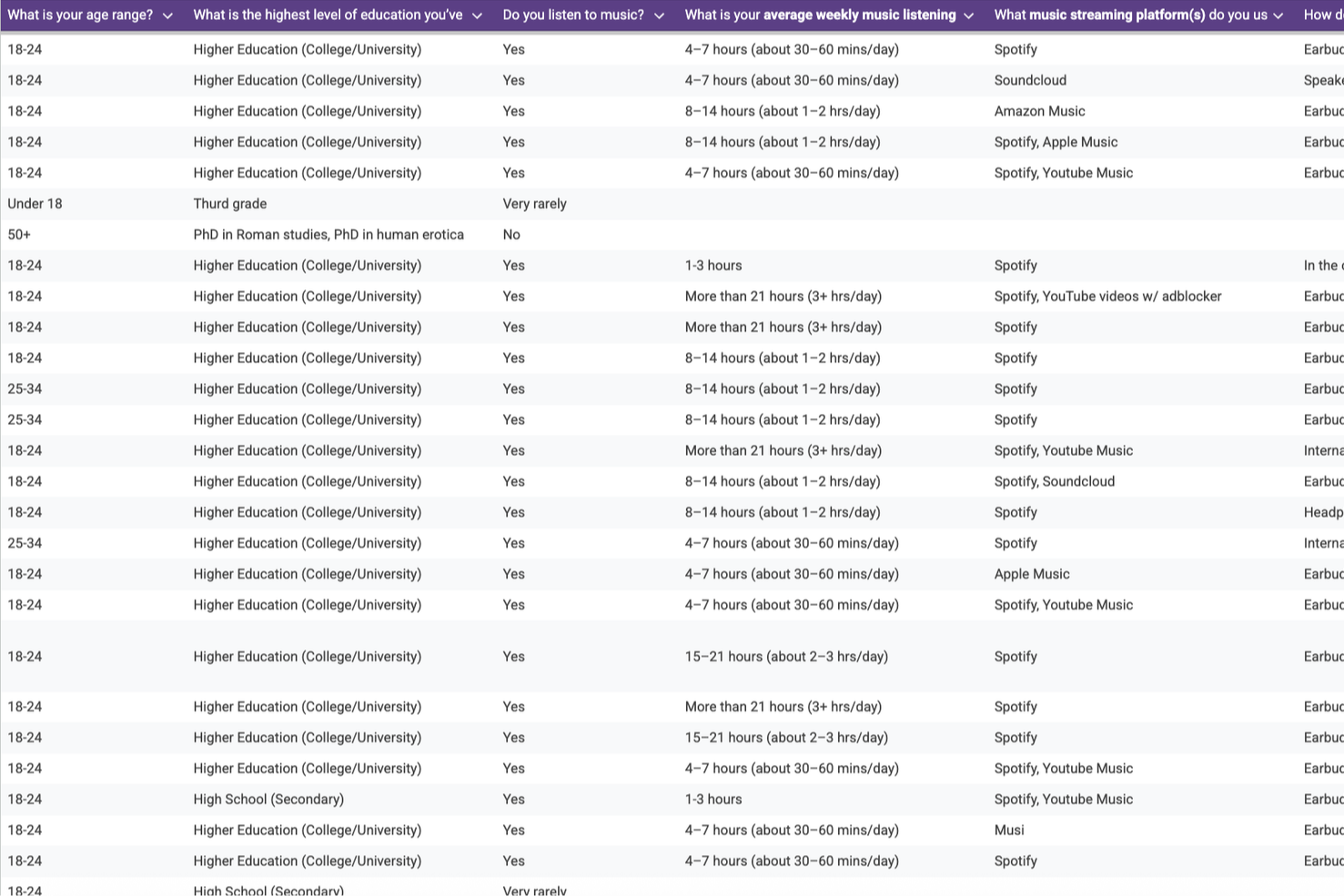Select 'High School (Secondary)' in the 1-3 hours row
The height and width of the screenshot is (896, 1344).
(268, 799)
